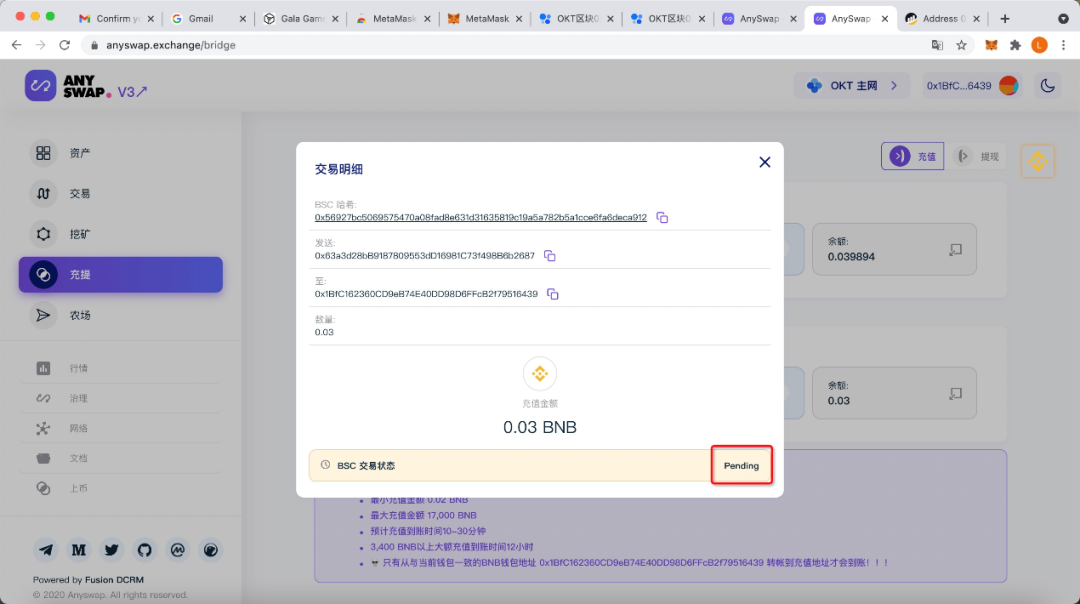Open the Governance (治理) sidebar link
This screenshot has height=604, width=1080.
(x=121, y=398)
